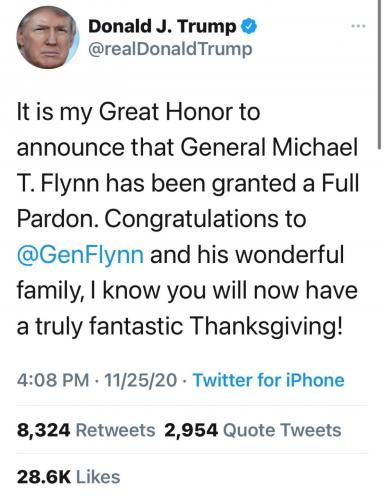The width and height of the screenshot is (384, 500).
Task: Click the phrase General Michael in tweet
Action: (x=269, y=148)
